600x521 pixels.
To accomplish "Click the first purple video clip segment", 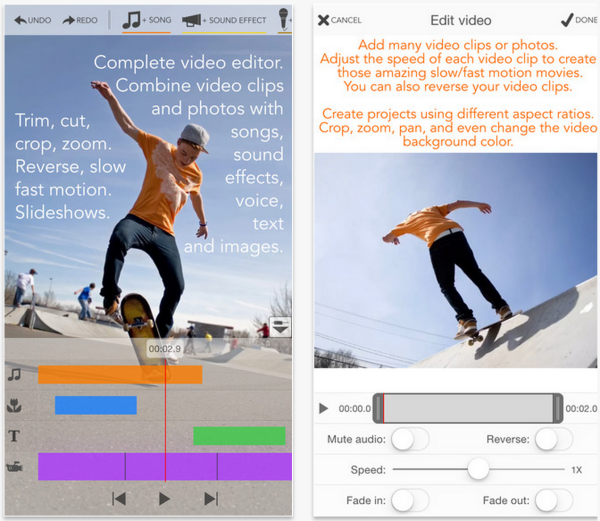I will tap(82, 466).
